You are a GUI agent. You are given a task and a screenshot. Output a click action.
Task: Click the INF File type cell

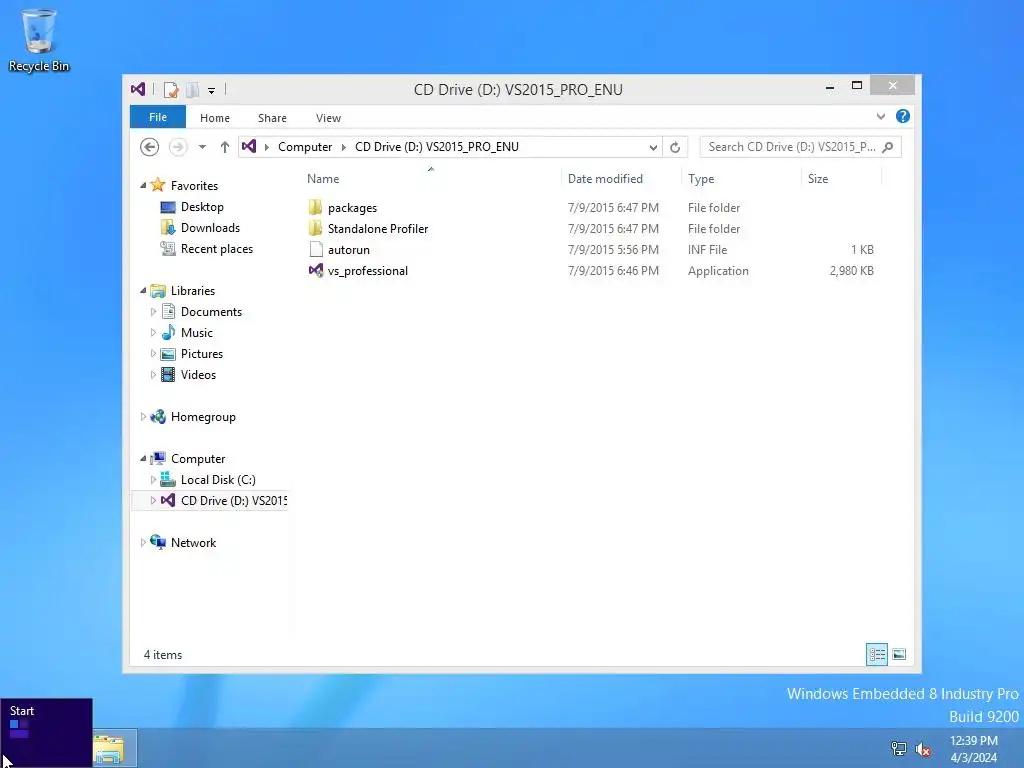coord(707,250)
